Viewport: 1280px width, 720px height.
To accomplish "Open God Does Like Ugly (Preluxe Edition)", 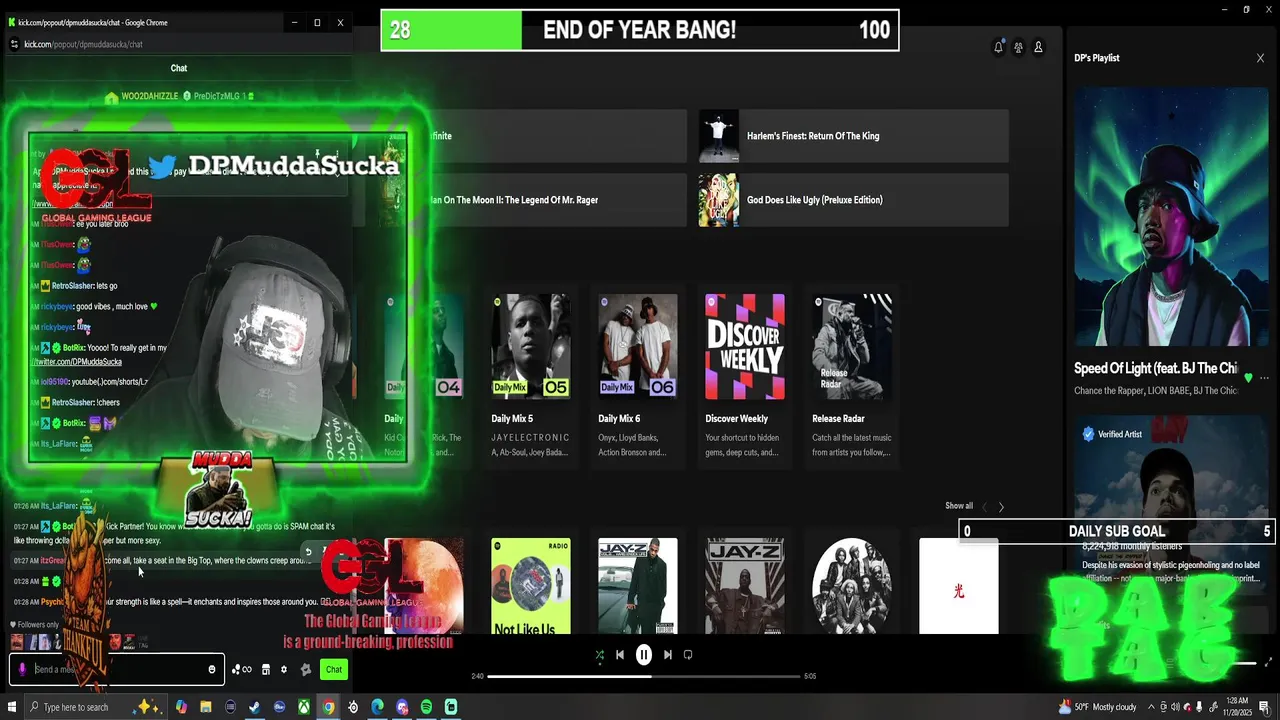I will [x=853, y=200].
